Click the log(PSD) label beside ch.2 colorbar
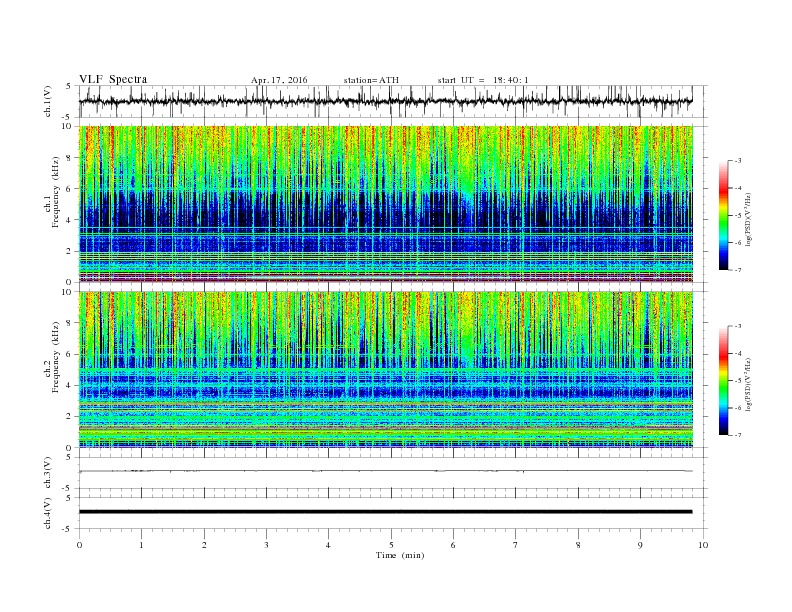 tap(748, 385)
